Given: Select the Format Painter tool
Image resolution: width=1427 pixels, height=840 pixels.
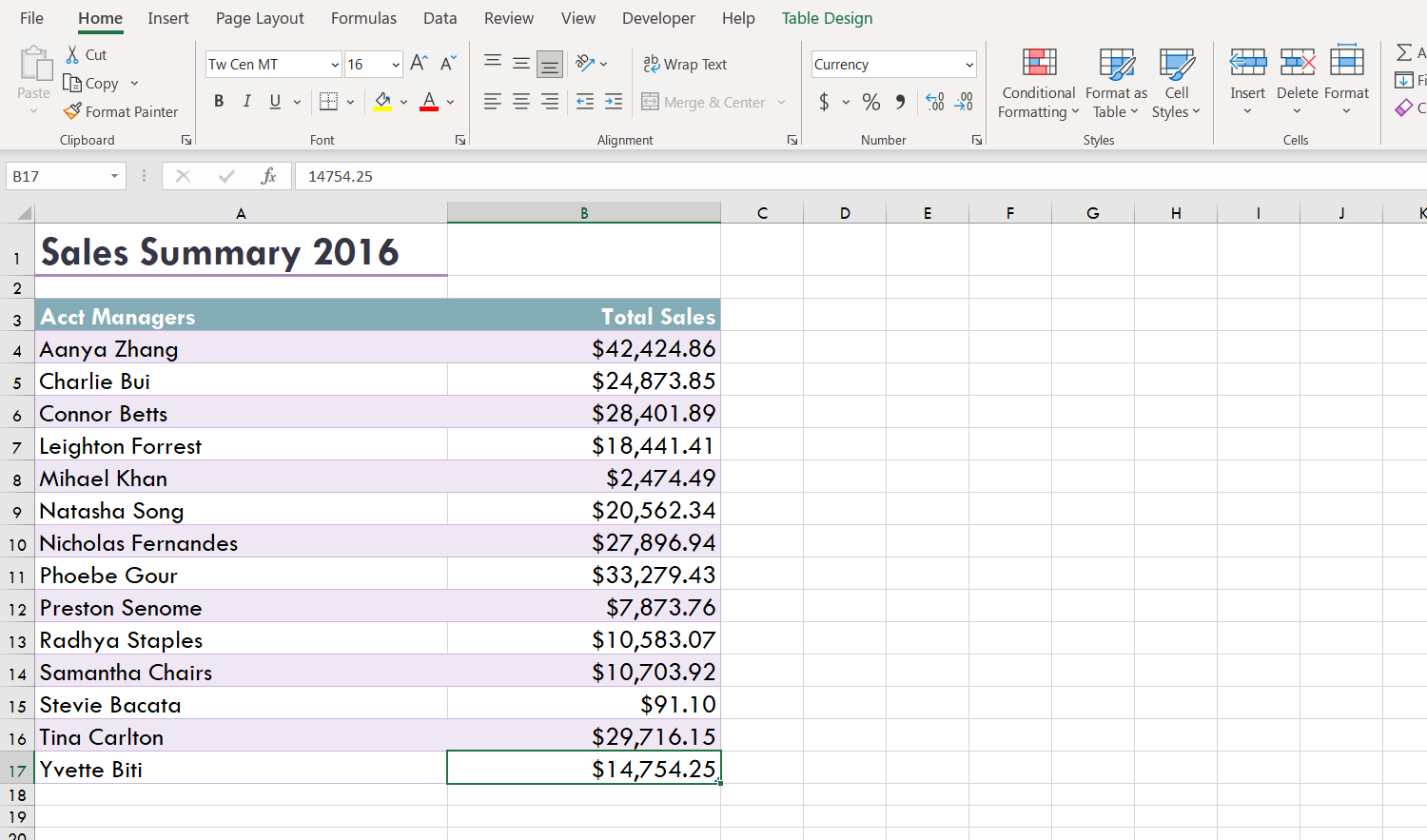Looking at the screenshot, I should point(121,111).
